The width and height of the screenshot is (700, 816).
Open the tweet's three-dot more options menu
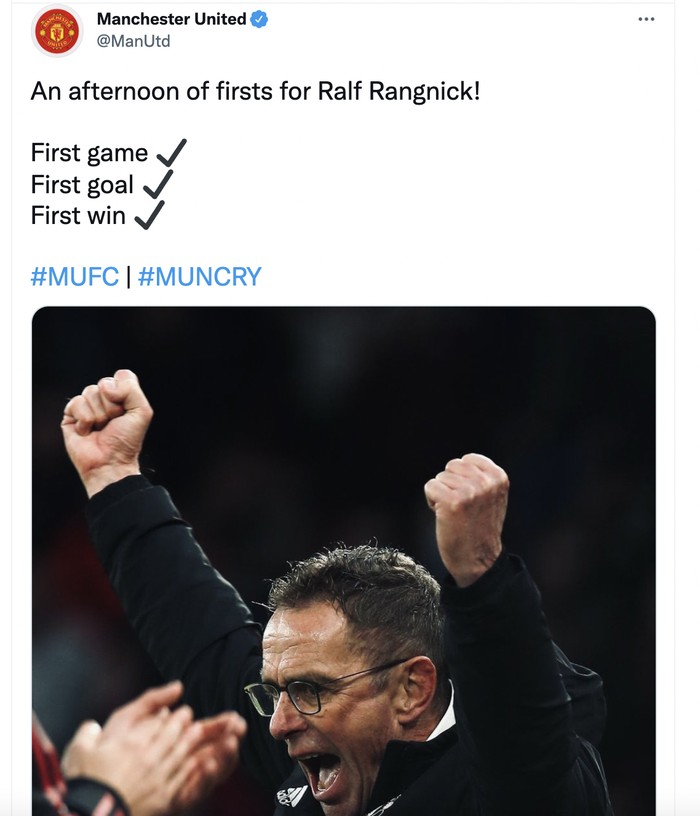646,19
